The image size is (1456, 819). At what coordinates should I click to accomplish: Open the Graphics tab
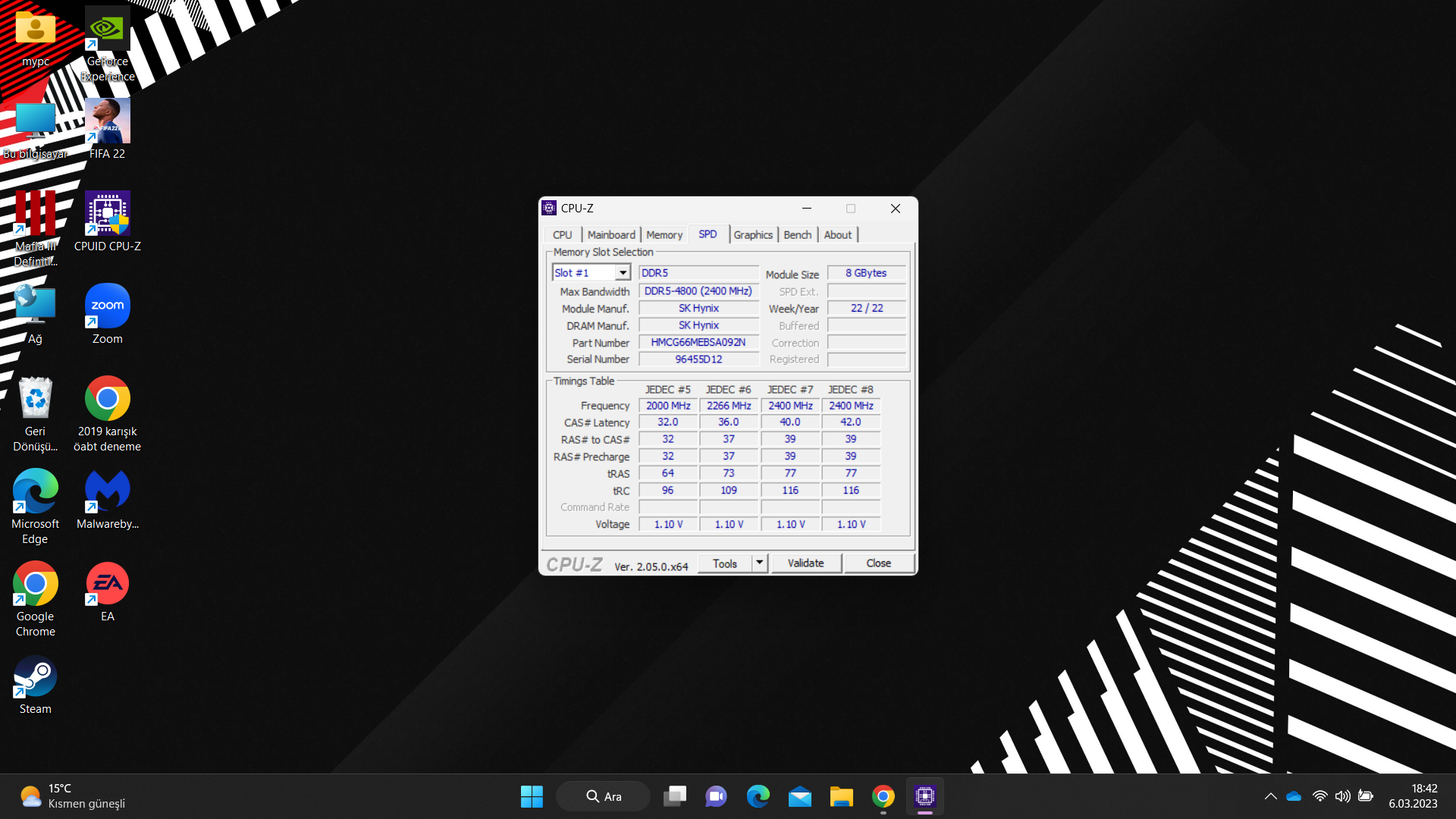[752, 235]
